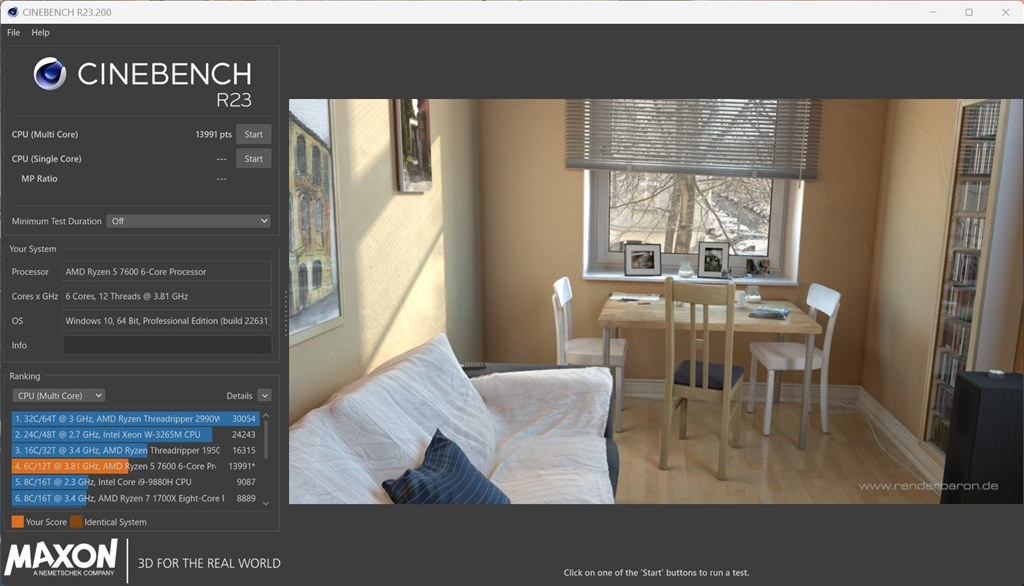Start the CPU Single Core test
This screenshot has width=1024, height=586.
[253, 159]
